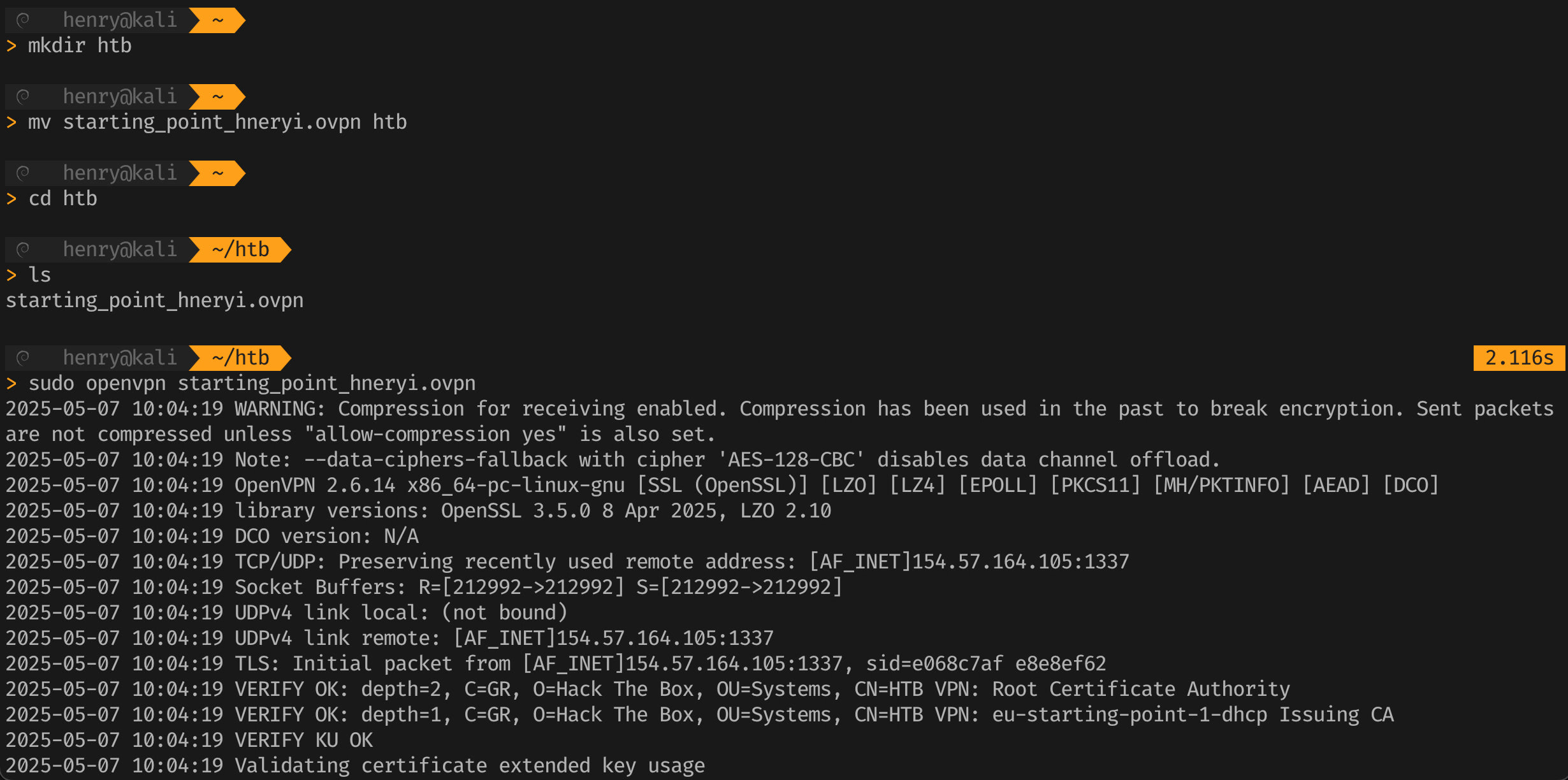This screenshot has width=1568, height=780.
Task: Click the "DCO version: N/A" log line
Action: (x=326, y=537)
